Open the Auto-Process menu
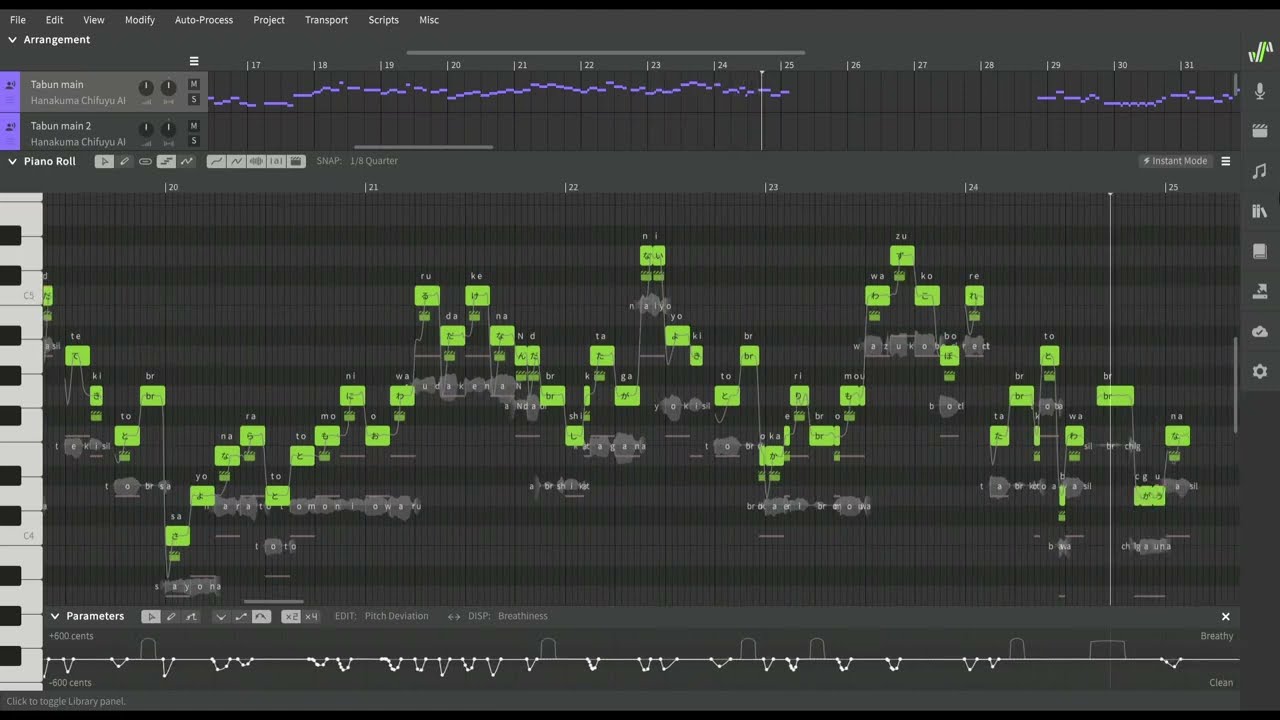 click(204, 20)
